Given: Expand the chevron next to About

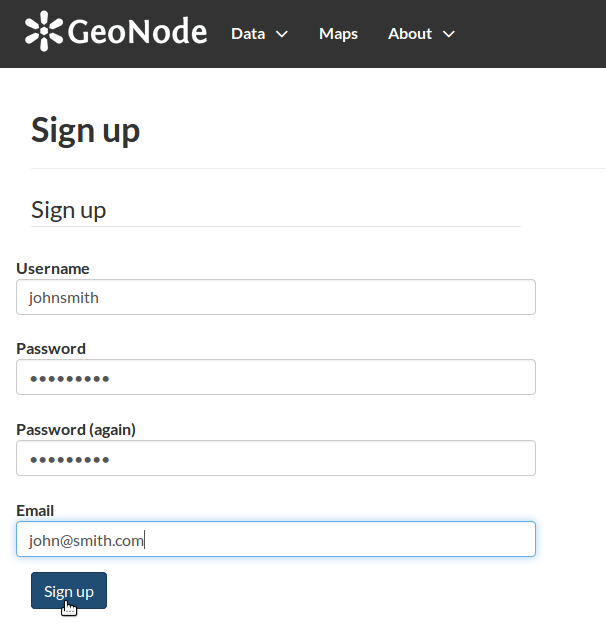Looking at the screenshot, I should click(x=449, y=35).
